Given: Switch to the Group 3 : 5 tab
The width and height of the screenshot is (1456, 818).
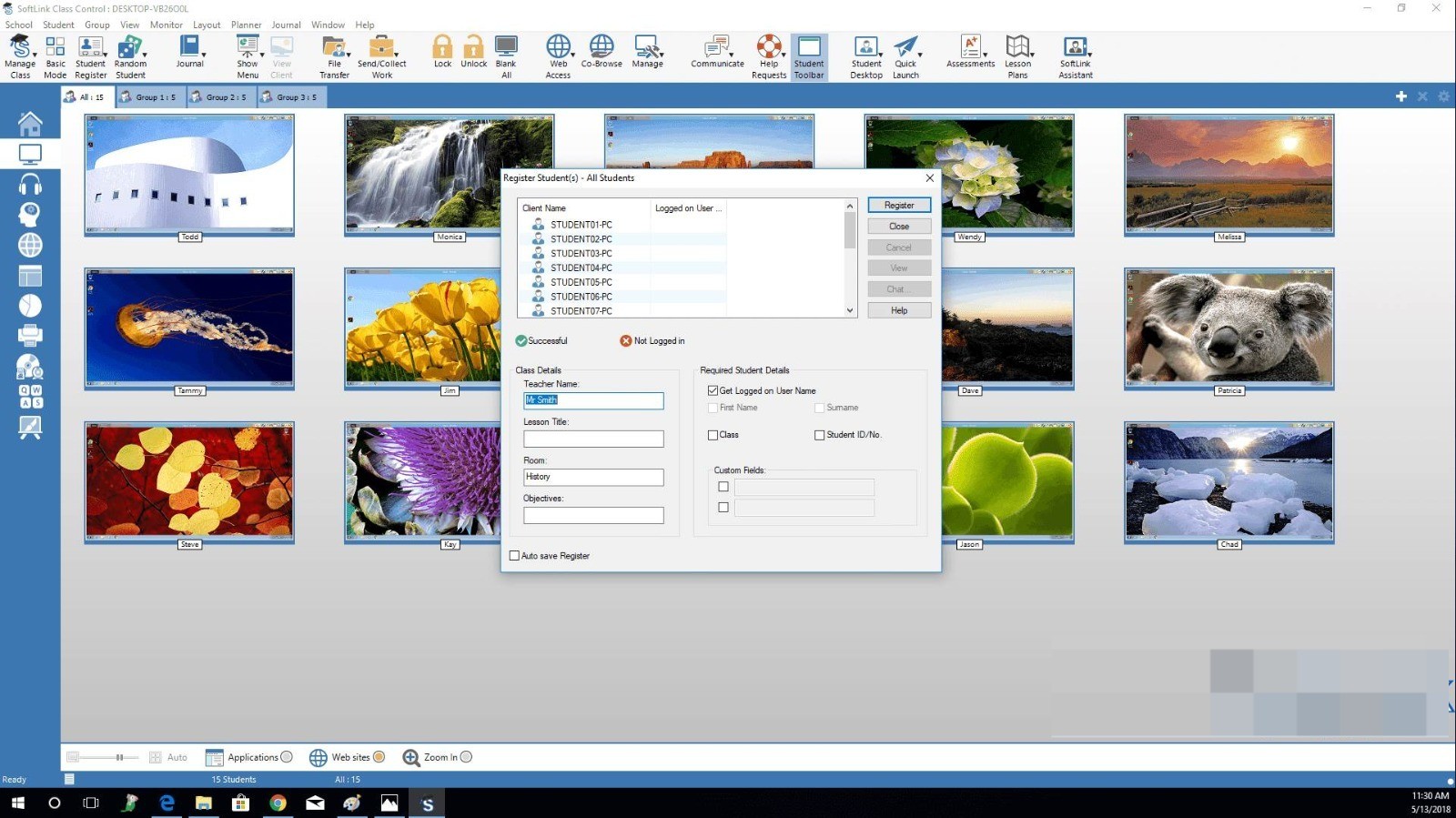Looking at the screenshot, I should pyautogui.click(x=292, y=96).
